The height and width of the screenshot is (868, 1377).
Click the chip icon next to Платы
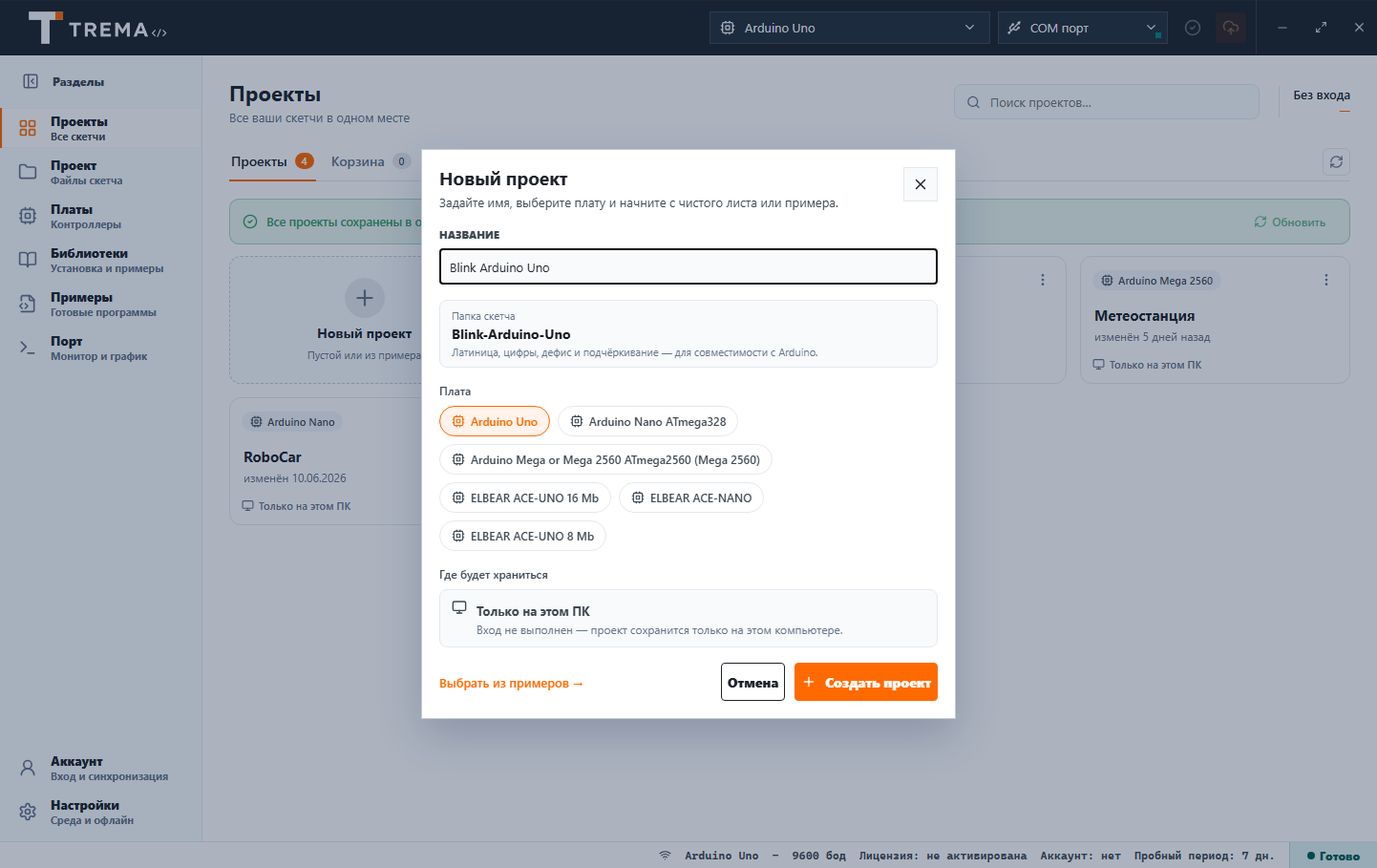pos(28,216)
